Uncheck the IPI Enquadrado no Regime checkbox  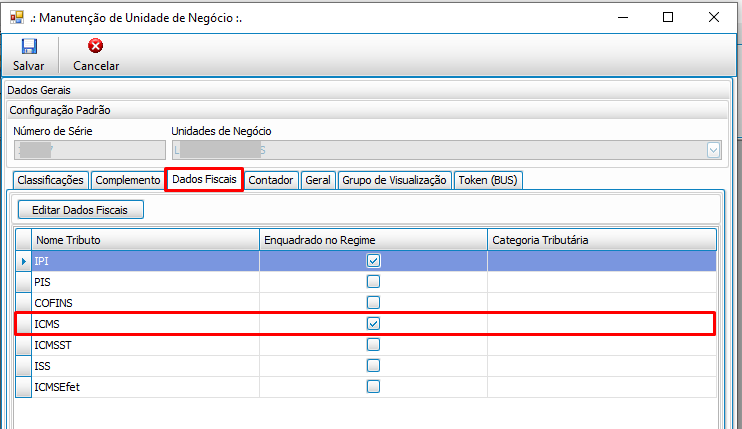373,261
